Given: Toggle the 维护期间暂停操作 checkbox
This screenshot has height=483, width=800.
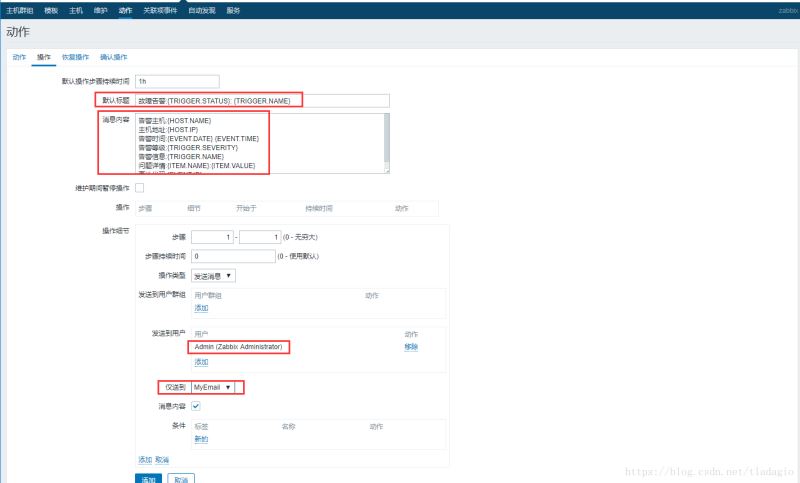Looking at the screenshot, I should [139, 188].
